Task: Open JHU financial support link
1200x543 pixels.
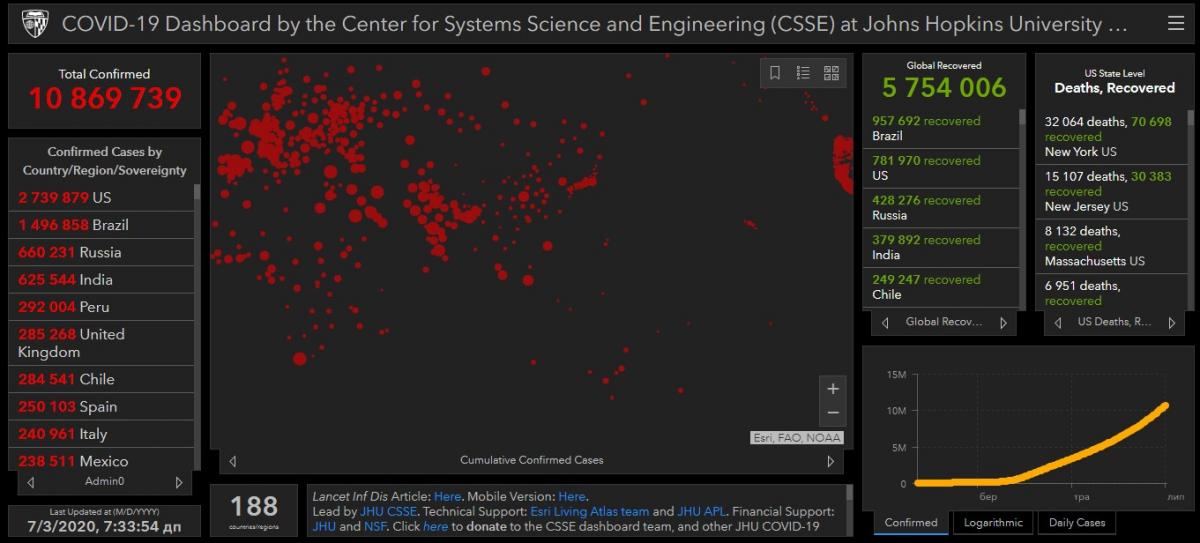Action: click(324, 526)
